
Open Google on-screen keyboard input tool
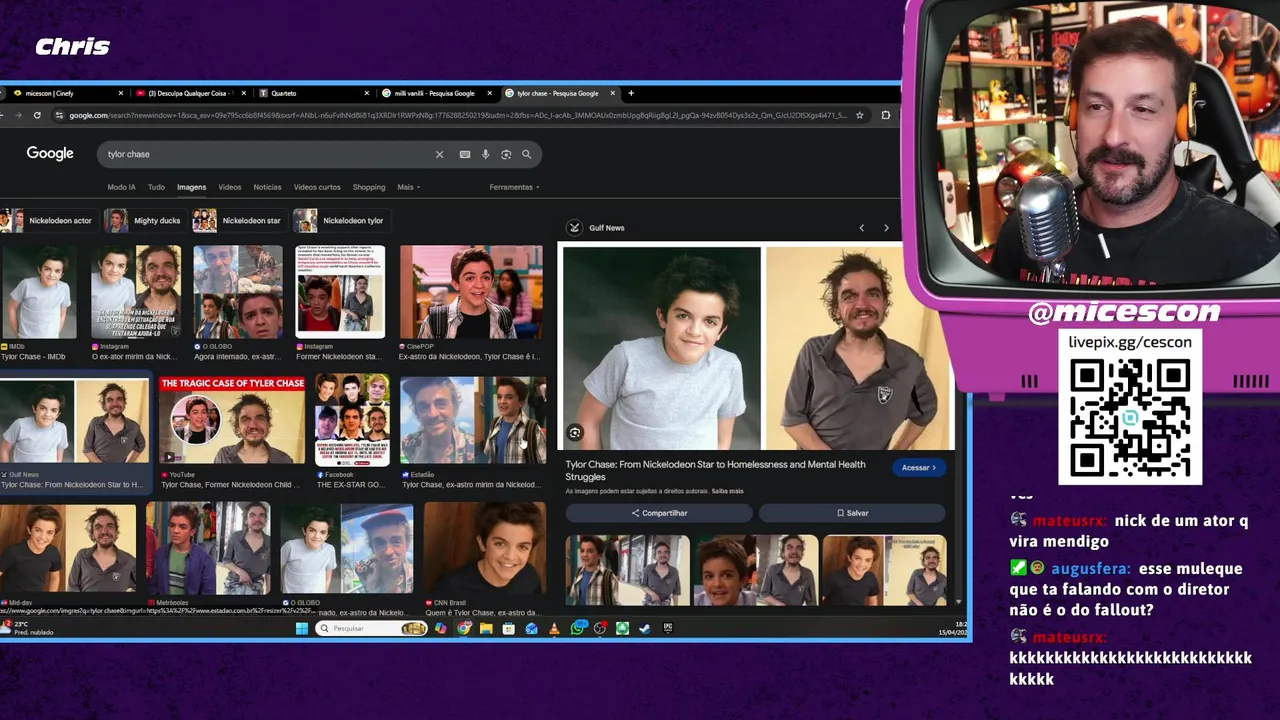(465, 154)
